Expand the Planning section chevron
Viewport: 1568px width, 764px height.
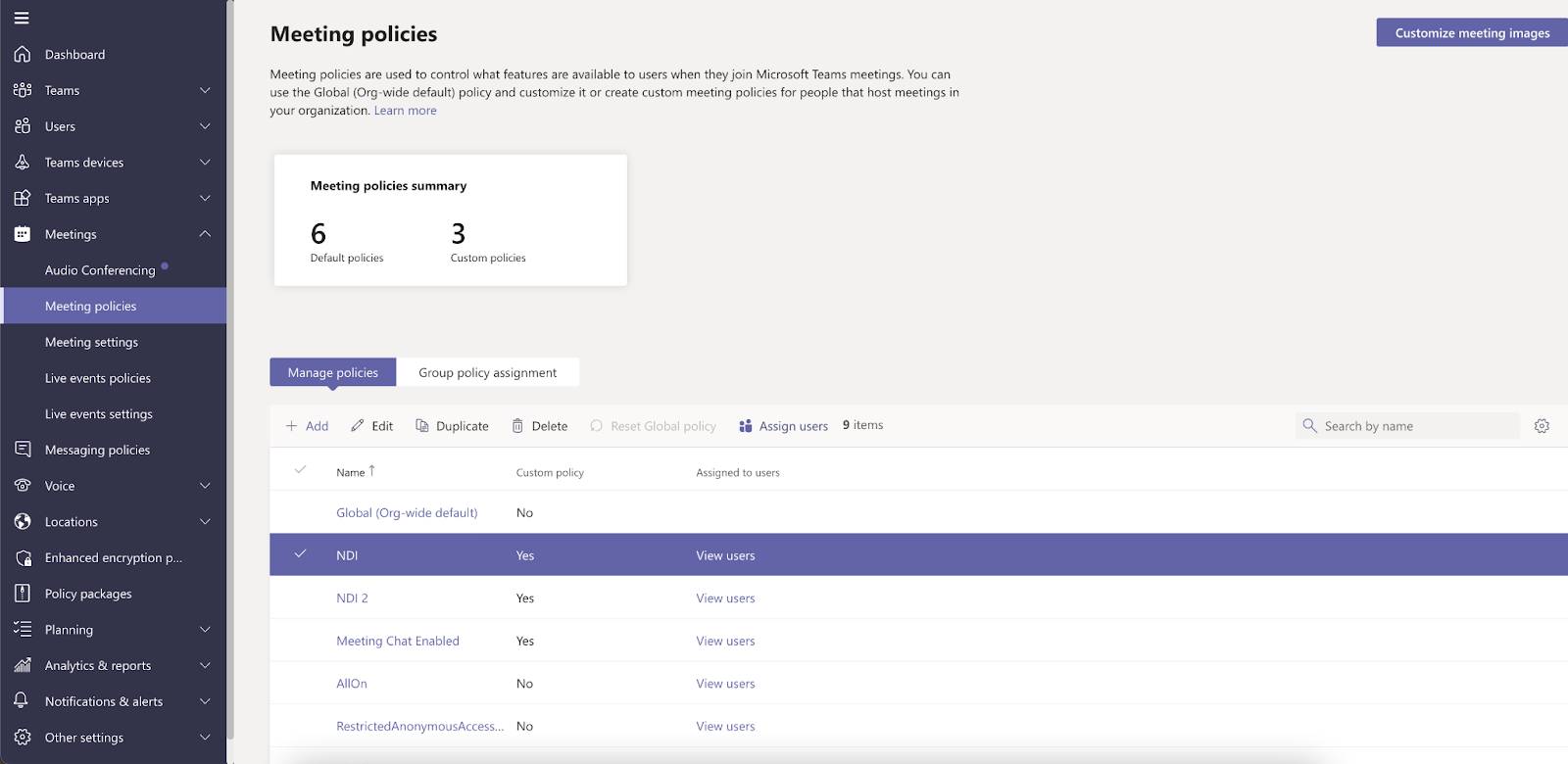click(205, 630)
